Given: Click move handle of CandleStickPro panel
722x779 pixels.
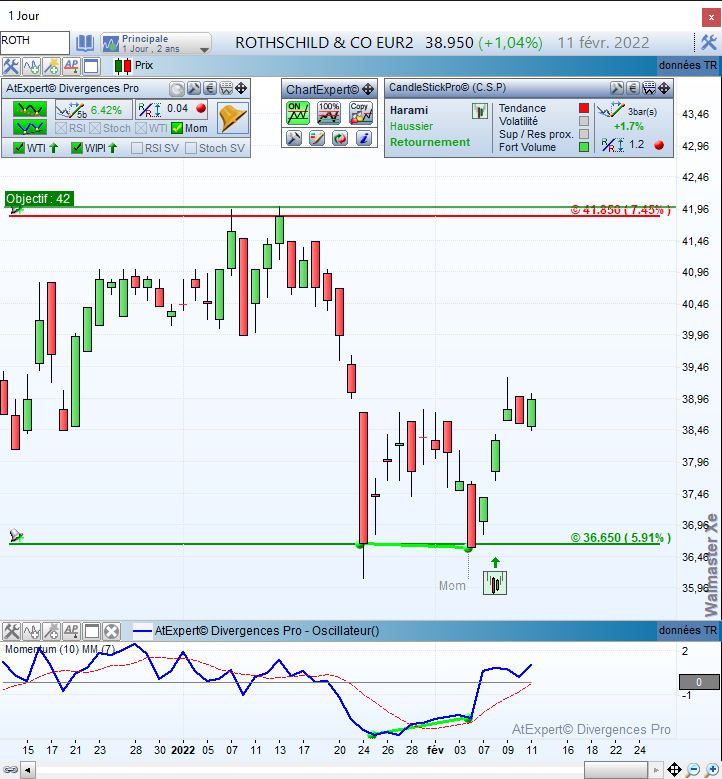Looking at the screenshot, I should pos(664,88).
